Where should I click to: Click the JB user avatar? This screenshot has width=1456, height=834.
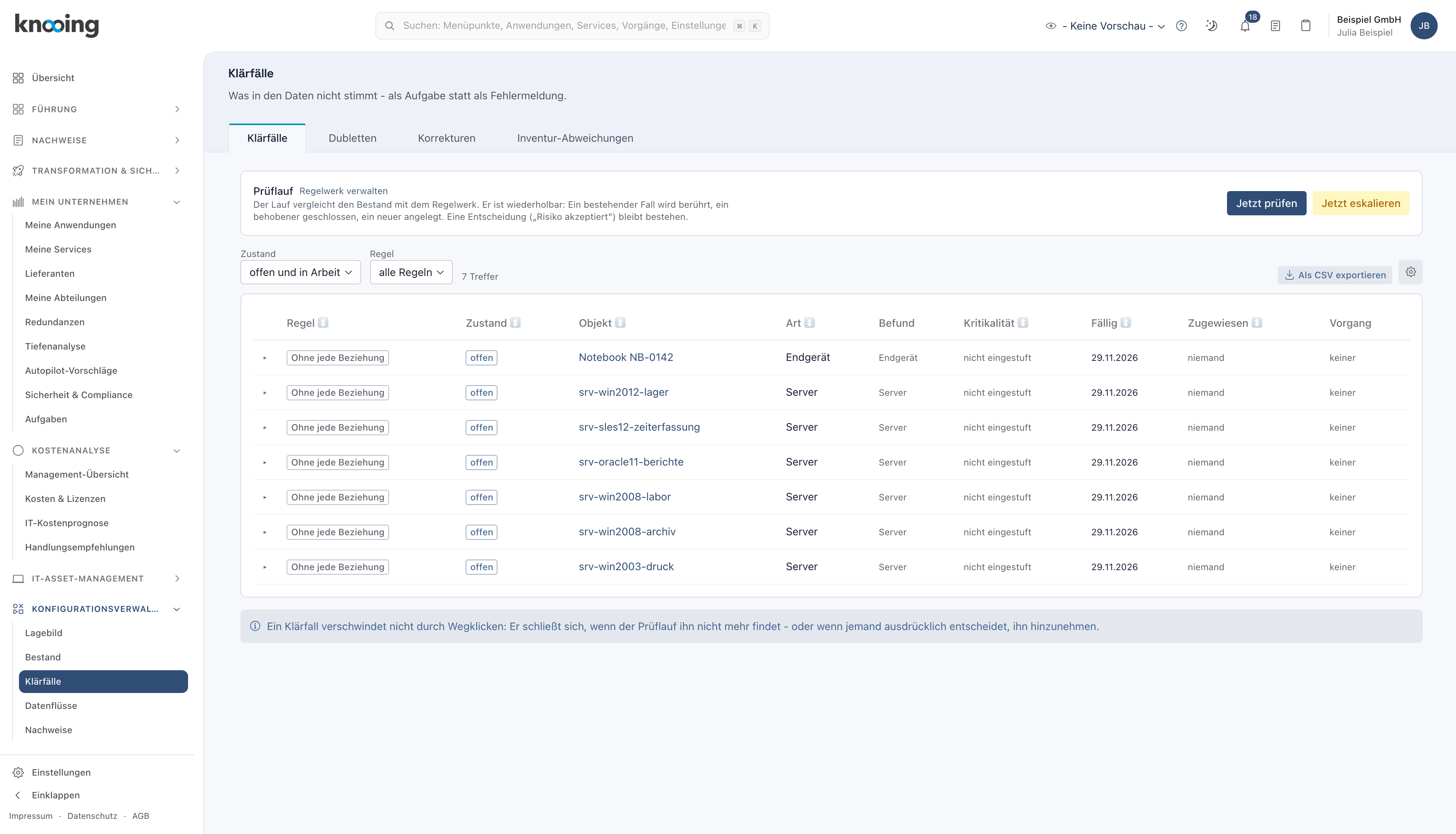1424,26
